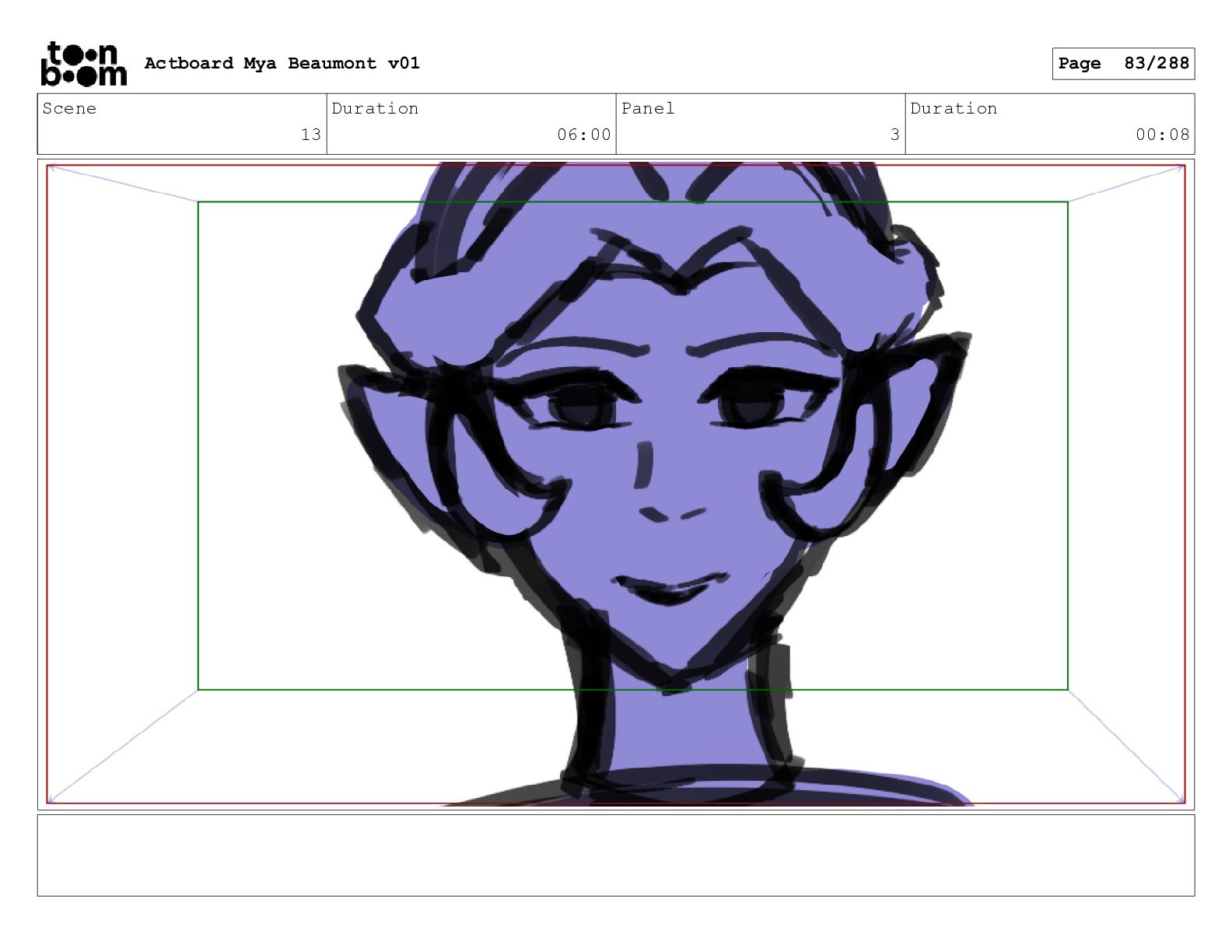Select the scene duration value 06:00
Image resolution: width=1232 pixels, height=952 pixels.
click(584, 135)
